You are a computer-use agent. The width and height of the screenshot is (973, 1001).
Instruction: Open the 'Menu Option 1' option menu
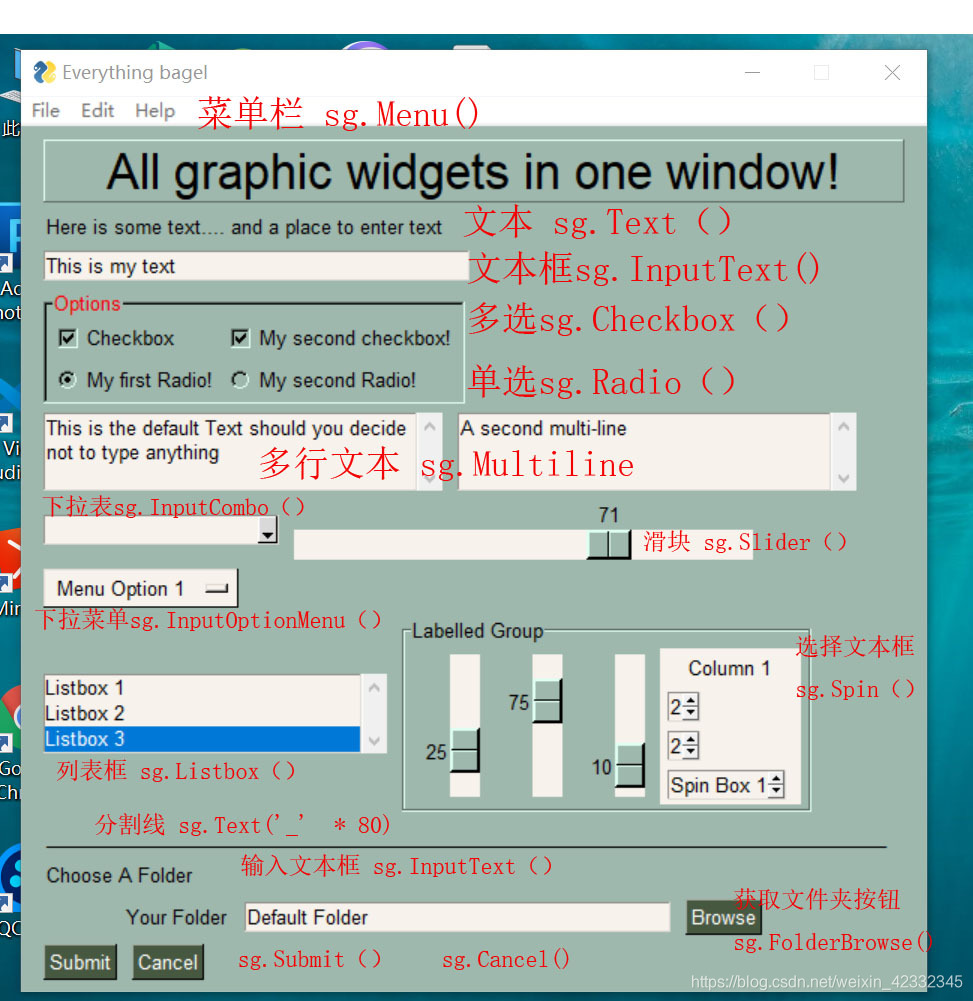pyautogui.click(x=139, y=587)
